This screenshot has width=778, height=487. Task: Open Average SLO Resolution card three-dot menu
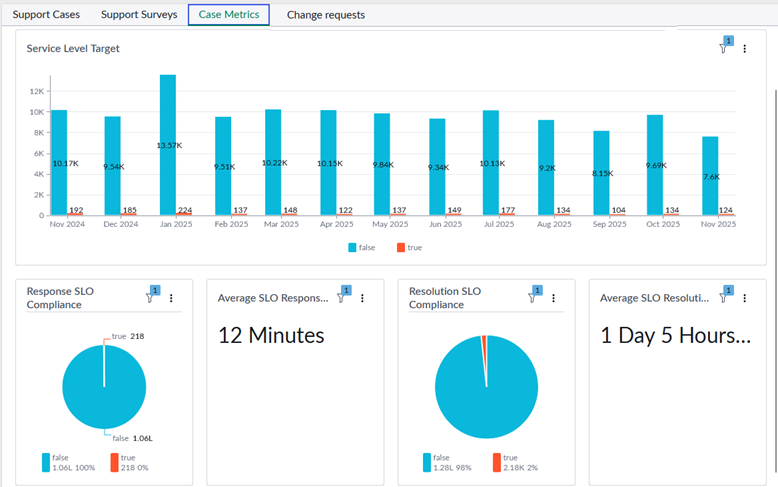click(x=744, y=298)
